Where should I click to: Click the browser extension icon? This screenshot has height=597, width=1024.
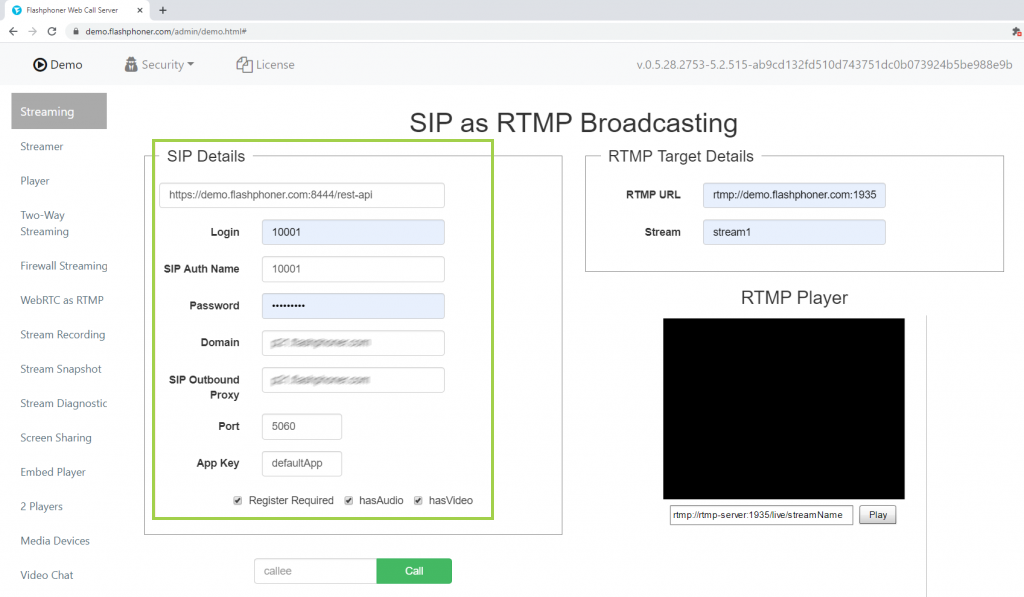pyautogui.click(x=1016, y=31)
